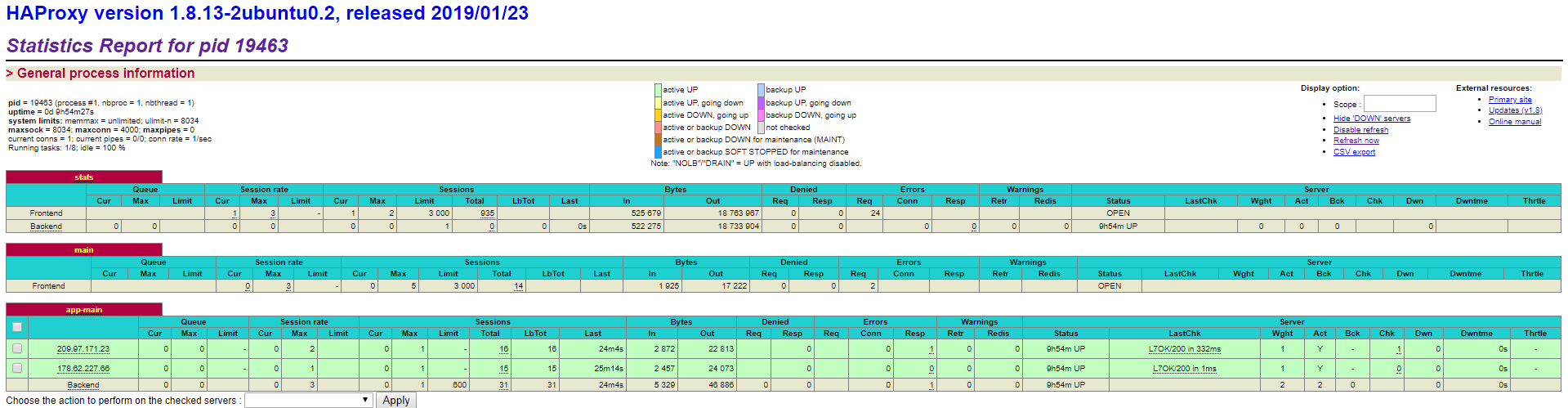Click the '1 925' bytes in value
Image resolution: width=1568 pixels, height=408 pixels.
(x=669, y=286)
